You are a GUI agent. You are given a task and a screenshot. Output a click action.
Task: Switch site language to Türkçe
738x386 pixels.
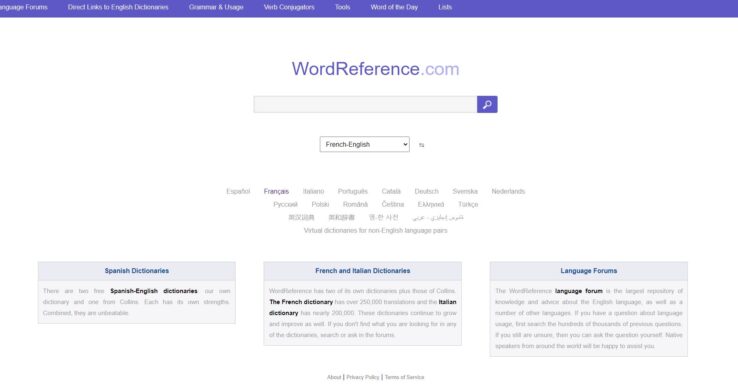pos(468,204)
